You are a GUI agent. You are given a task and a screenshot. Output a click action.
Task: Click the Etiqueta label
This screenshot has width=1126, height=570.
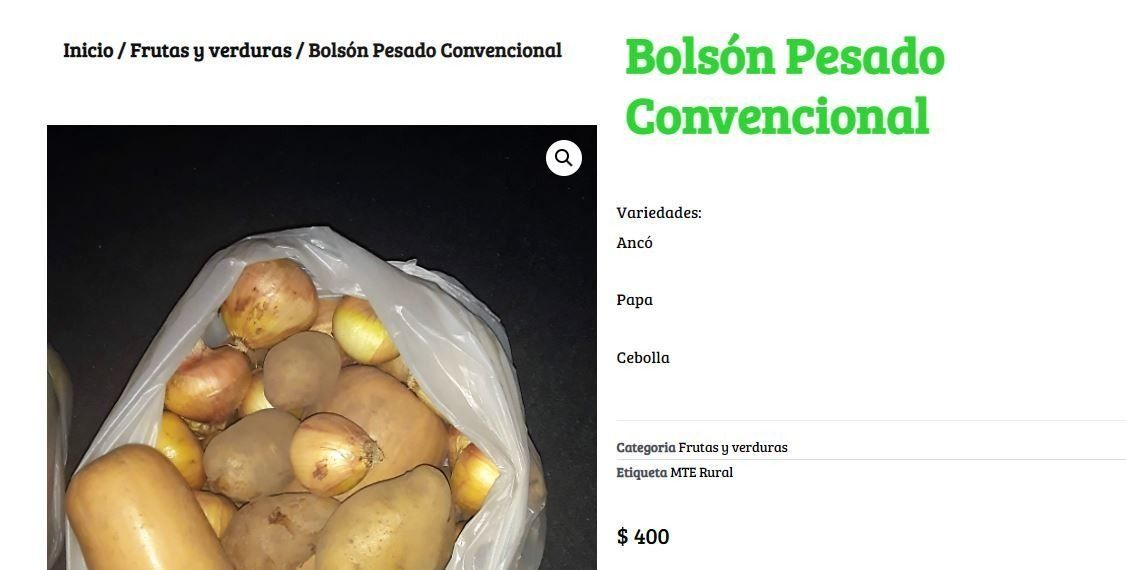[x=642, y=472]
